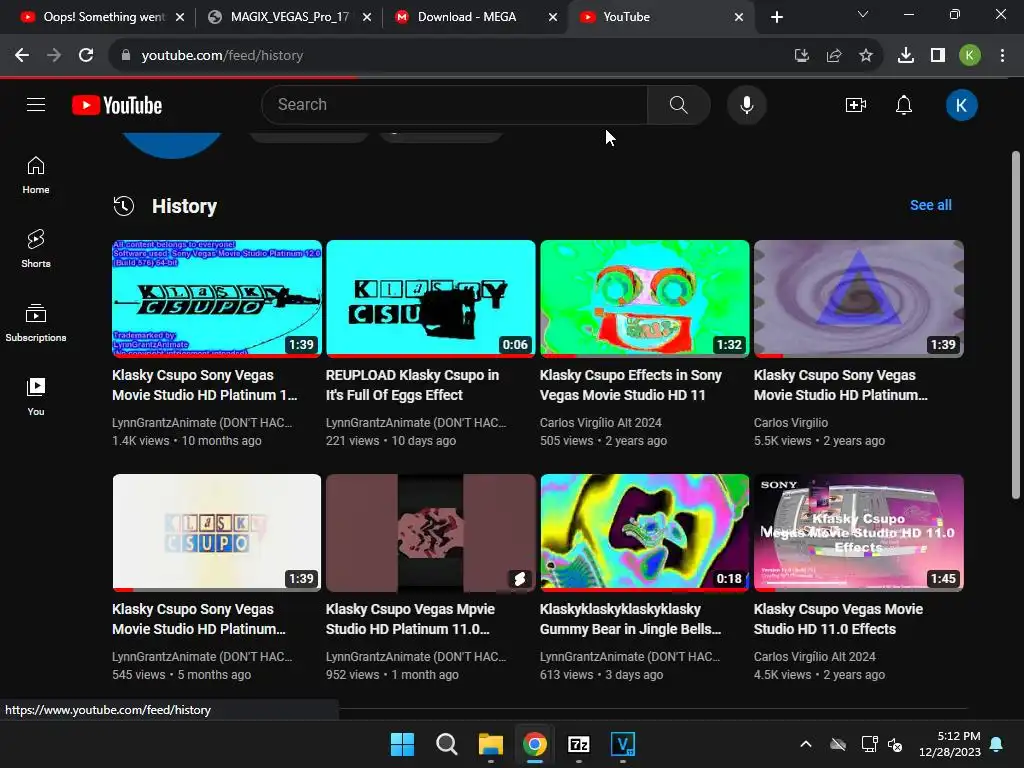The height and width of the screenshot is (768, 1024).
Task: Close the Download - MEGA tab
Action: (553, 18)
